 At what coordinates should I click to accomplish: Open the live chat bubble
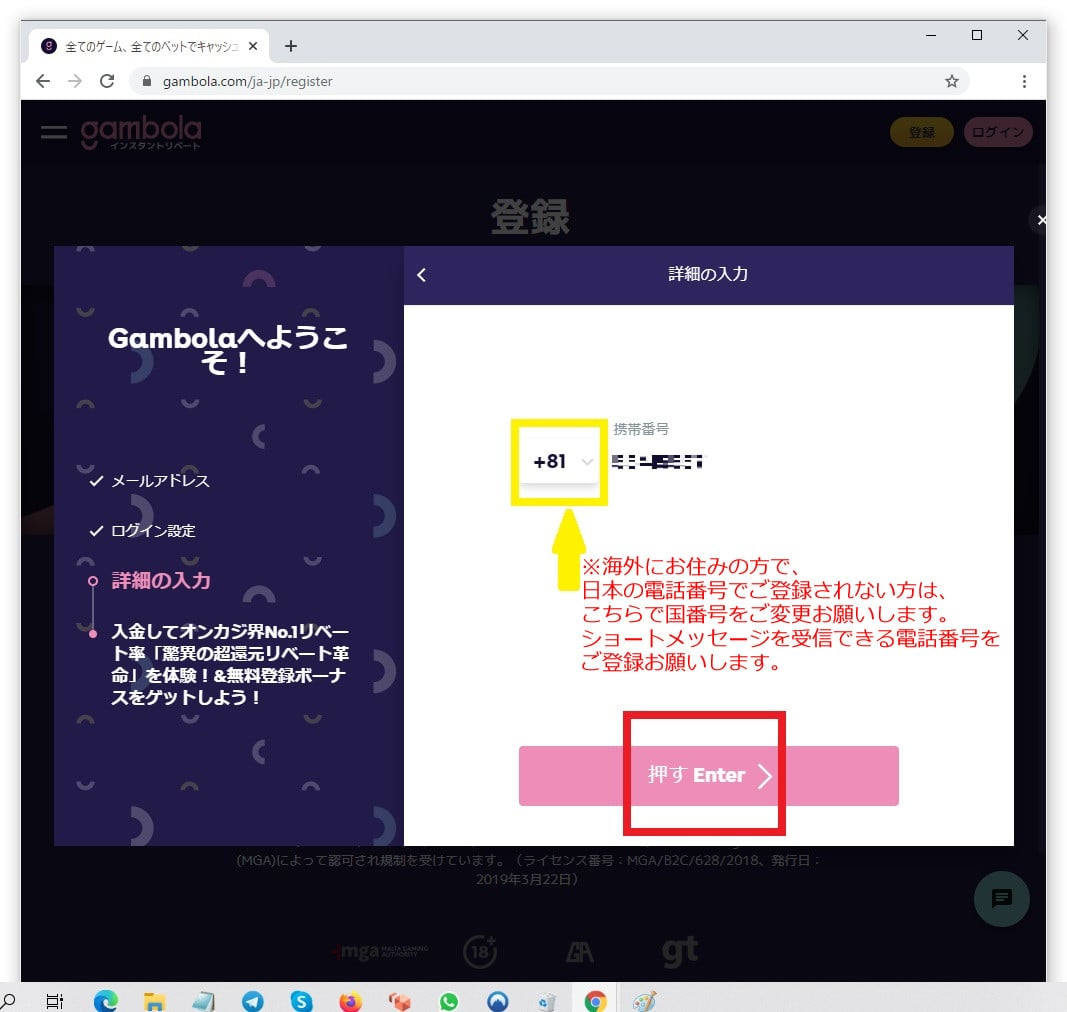tap(1001, 898)
